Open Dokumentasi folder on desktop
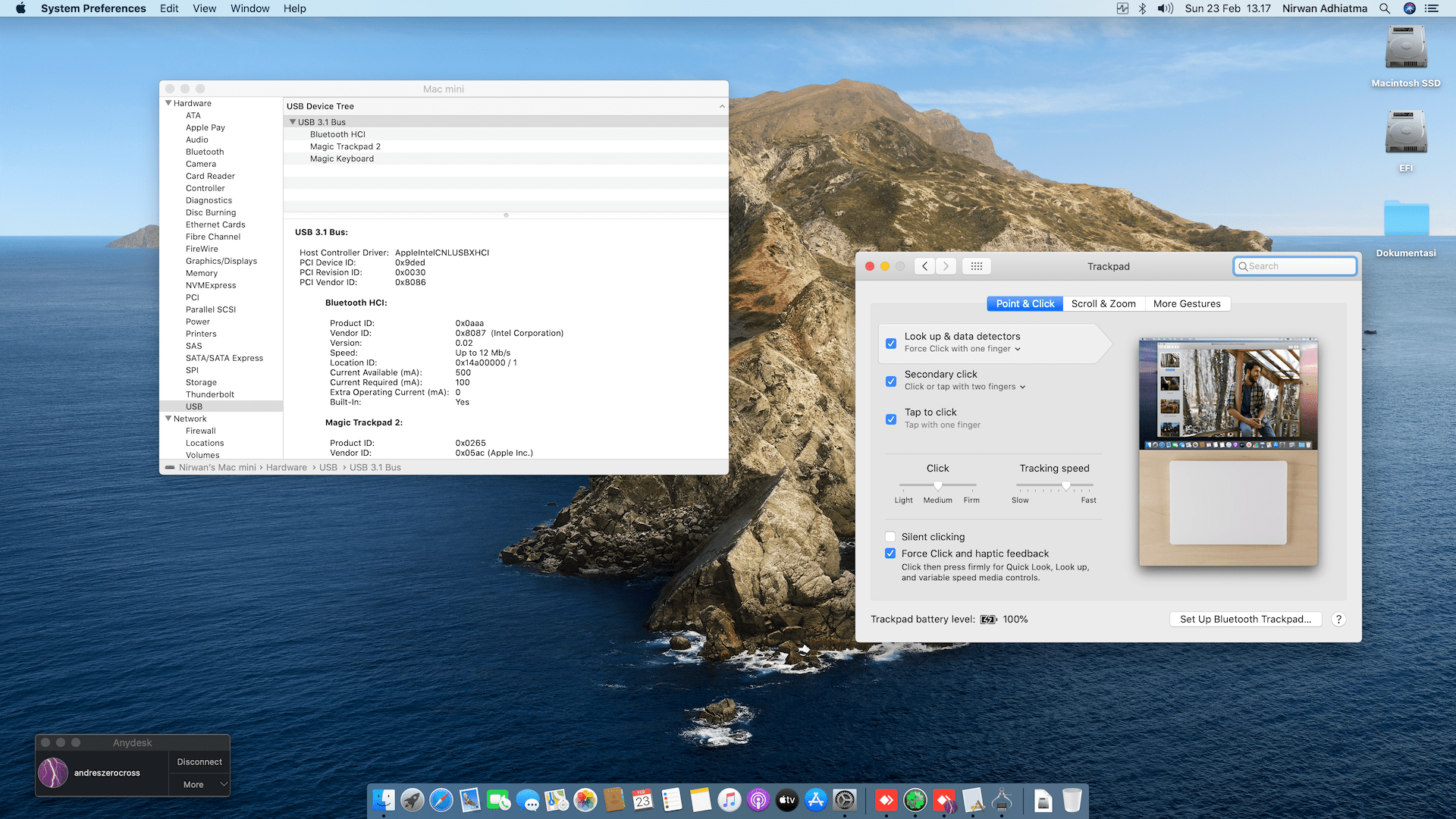The height and width of the screenshot is (819, 1456). (x=1406, y=227)
